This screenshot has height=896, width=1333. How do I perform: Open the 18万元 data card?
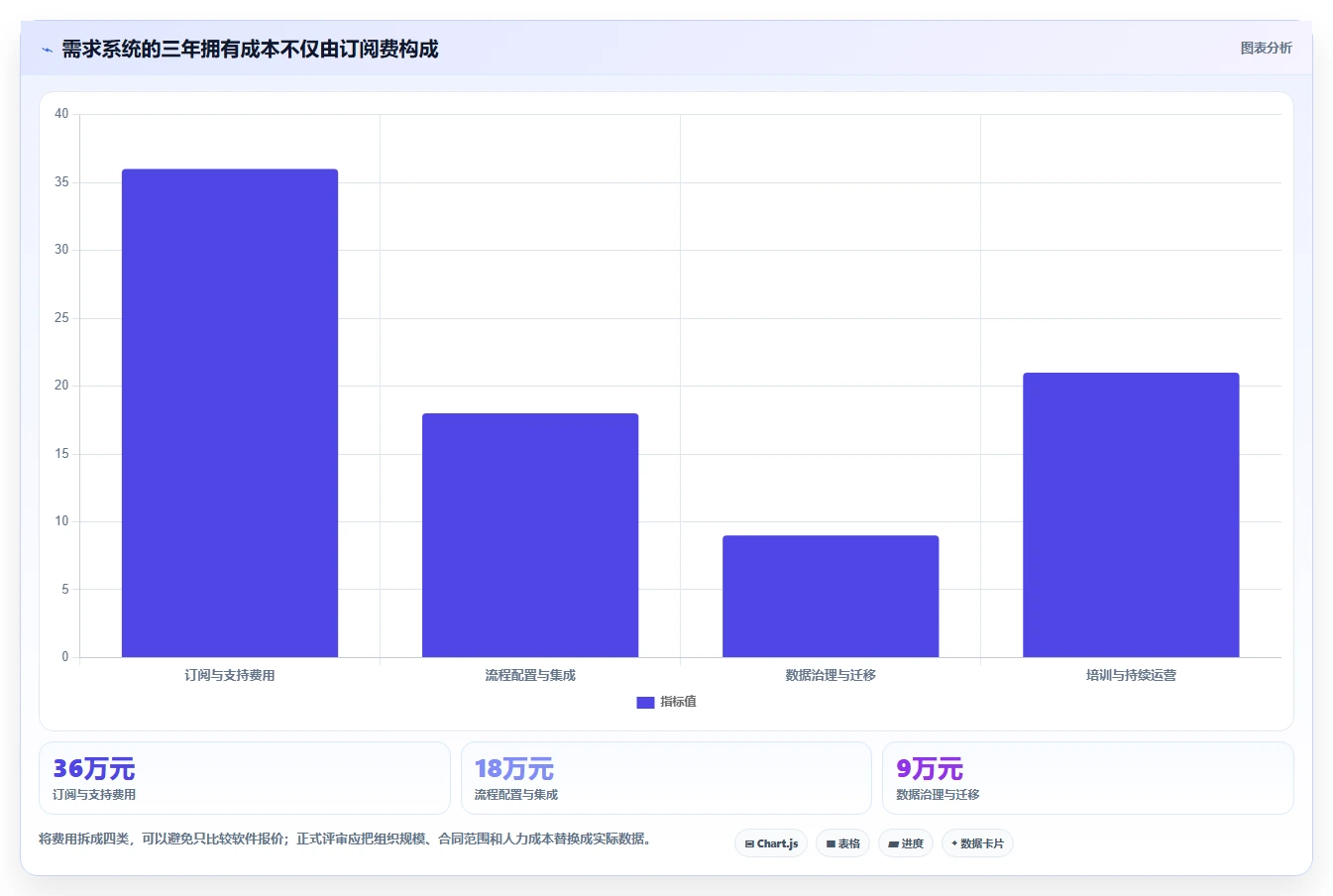[666, 778]
